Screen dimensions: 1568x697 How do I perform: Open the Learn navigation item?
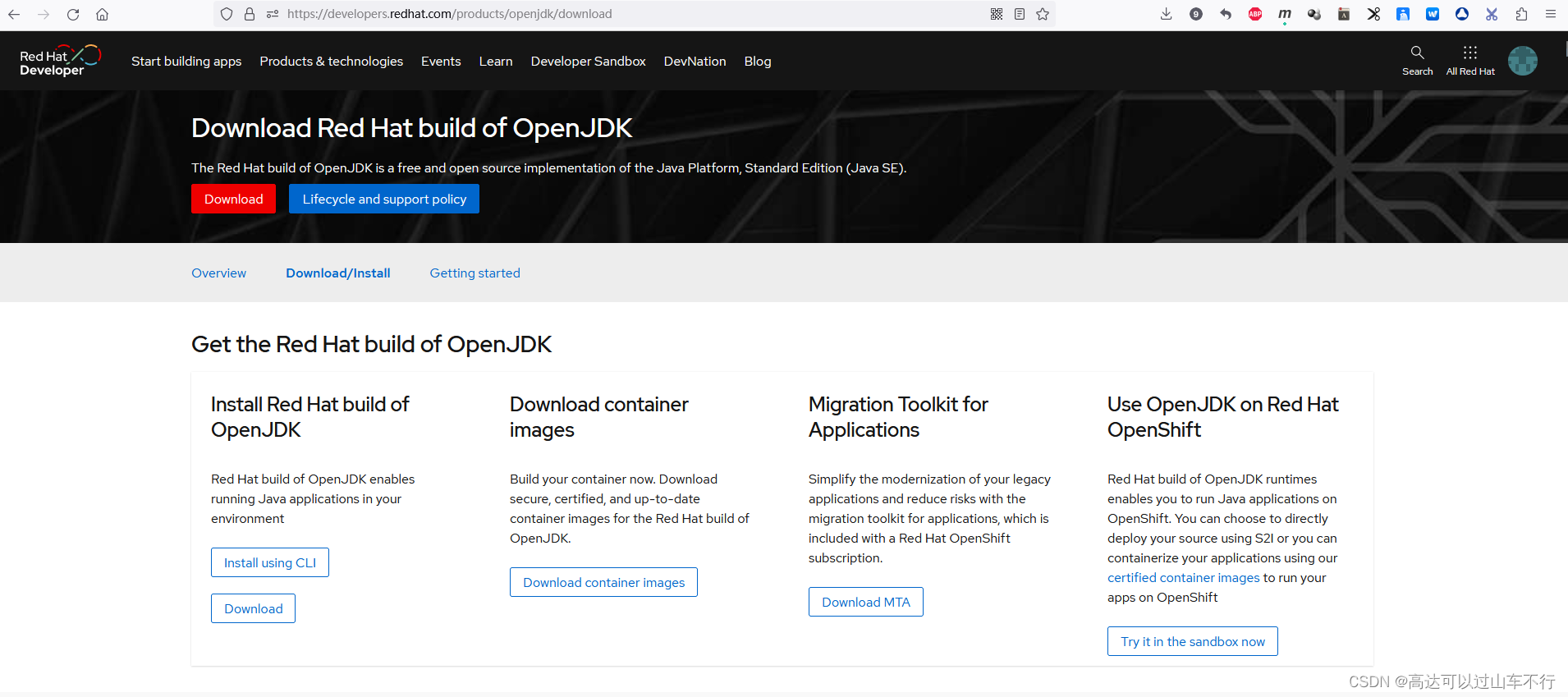(x=496, y=62)
